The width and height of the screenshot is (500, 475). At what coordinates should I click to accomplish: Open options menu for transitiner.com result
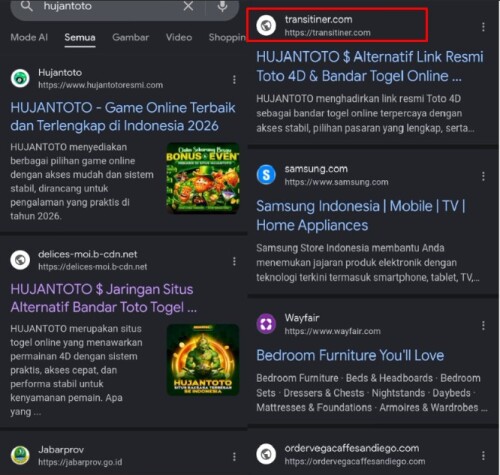(x=483, y=27)
